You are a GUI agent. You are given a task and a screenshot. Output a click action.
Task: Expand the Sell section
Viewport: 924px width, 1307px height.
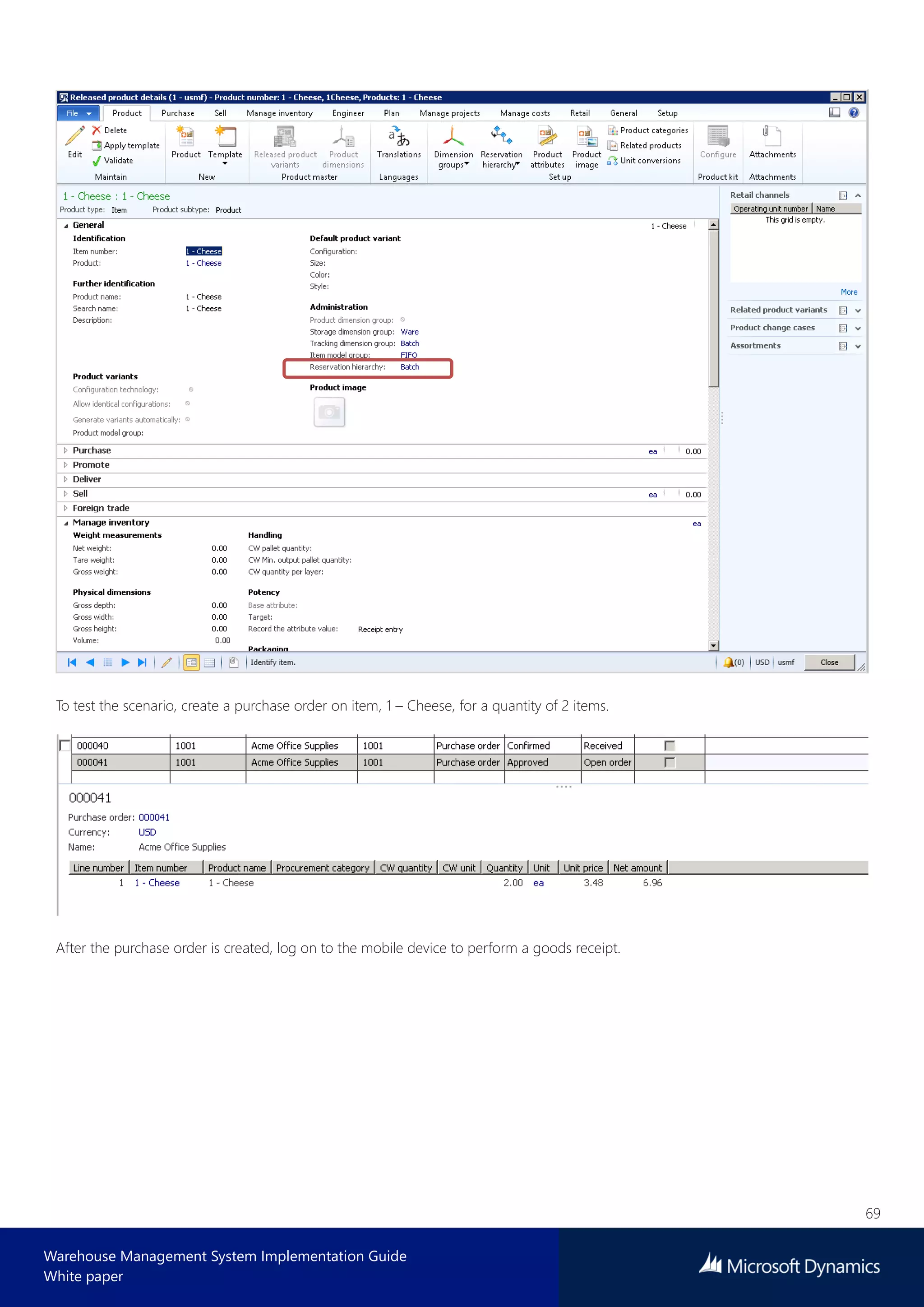[x=66, y=494]
